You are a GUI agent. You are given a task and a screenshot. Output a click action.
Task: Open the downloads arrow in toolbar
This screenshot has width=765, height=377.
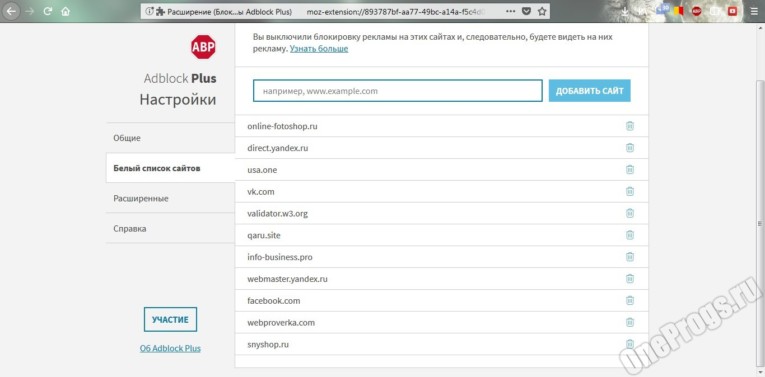coord(626,11)
